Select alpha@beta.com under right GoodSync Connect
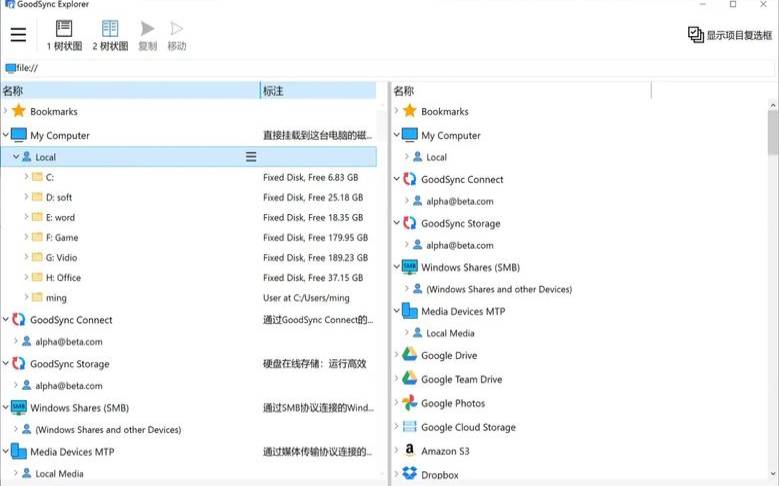Screen dimensions: 779x486 tap(460, 201)
